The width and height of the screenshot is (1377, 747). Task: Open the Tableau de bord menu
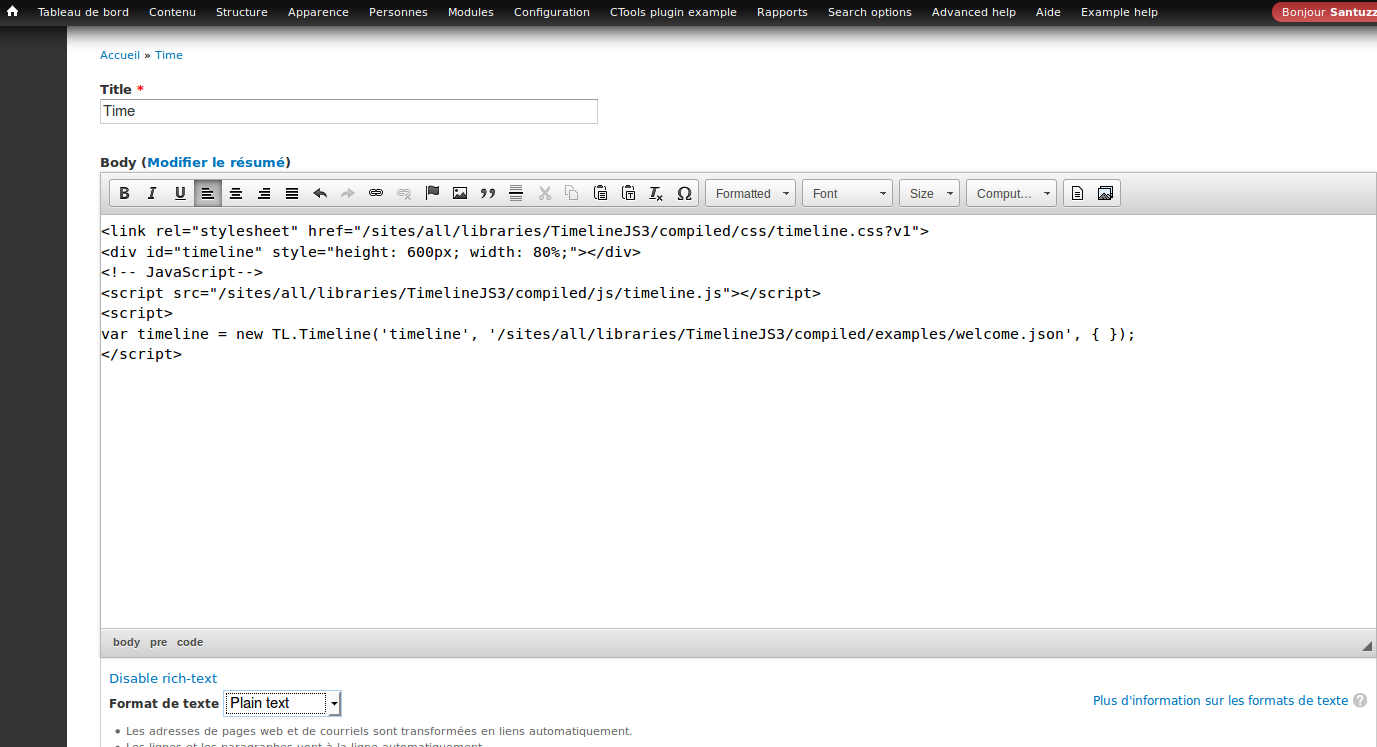[x=83, y=12]
